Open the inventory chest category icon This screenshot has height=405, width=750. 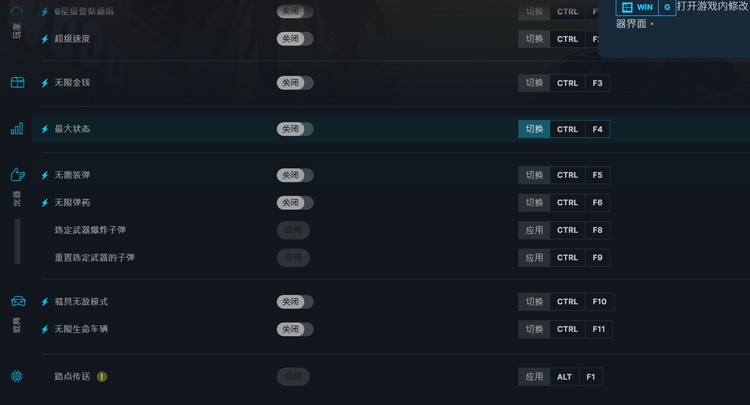18,82
